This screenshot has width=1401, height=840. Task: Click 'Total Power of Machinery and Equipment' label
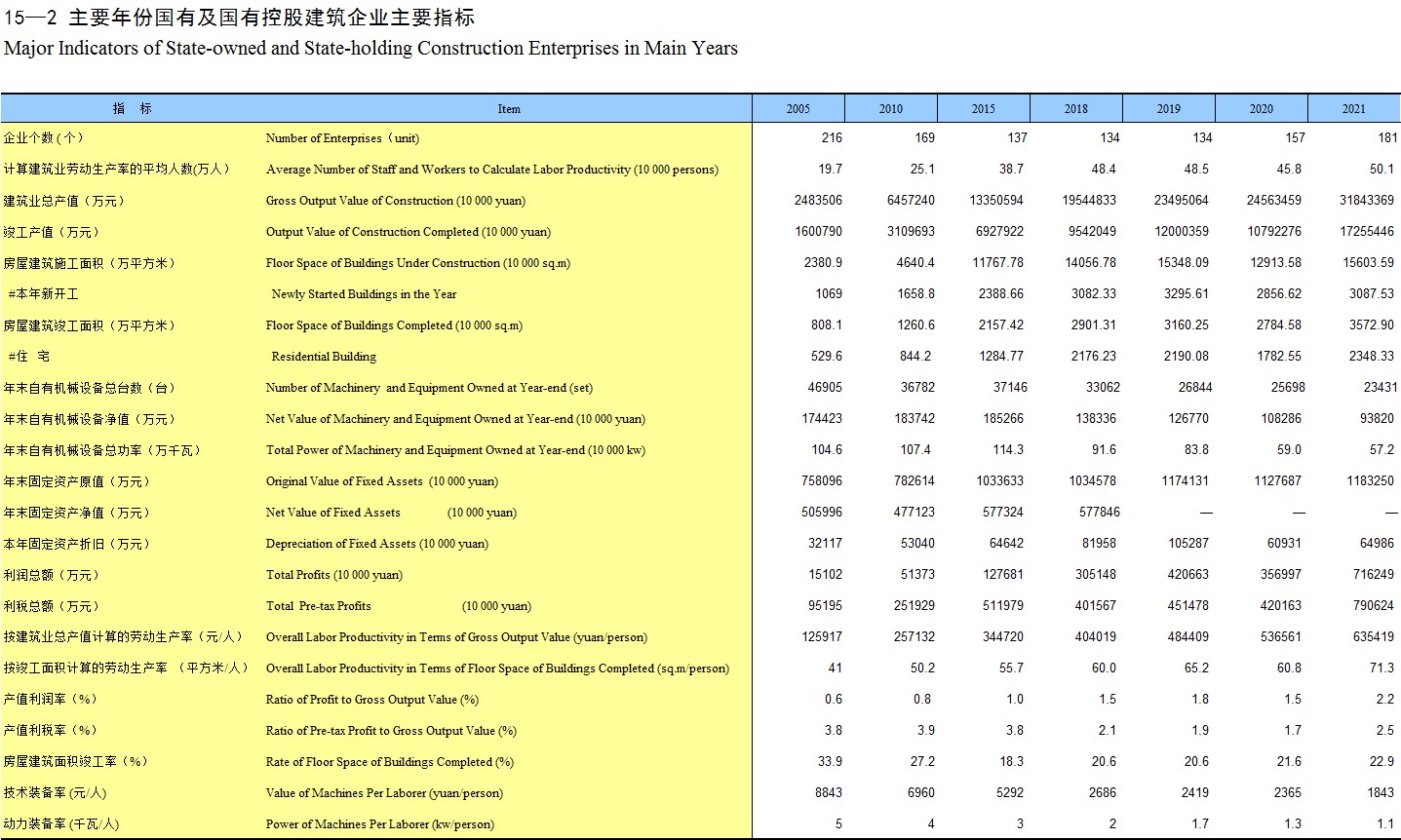tap(455, 450)
